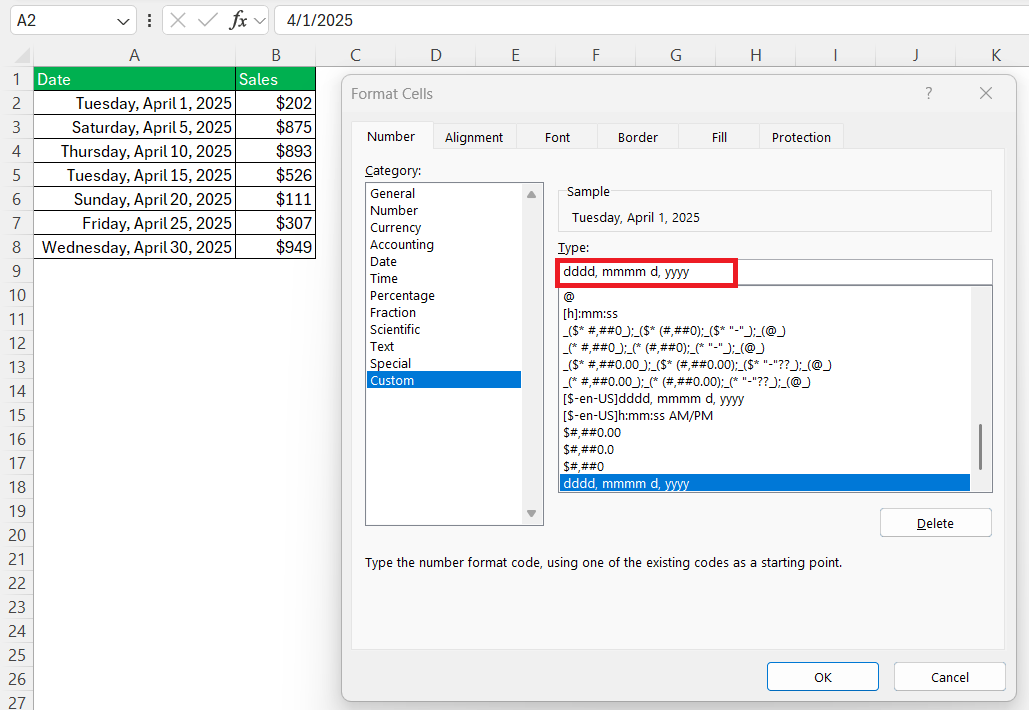Expand the Name Box dropdown arrow

[123, 21]
